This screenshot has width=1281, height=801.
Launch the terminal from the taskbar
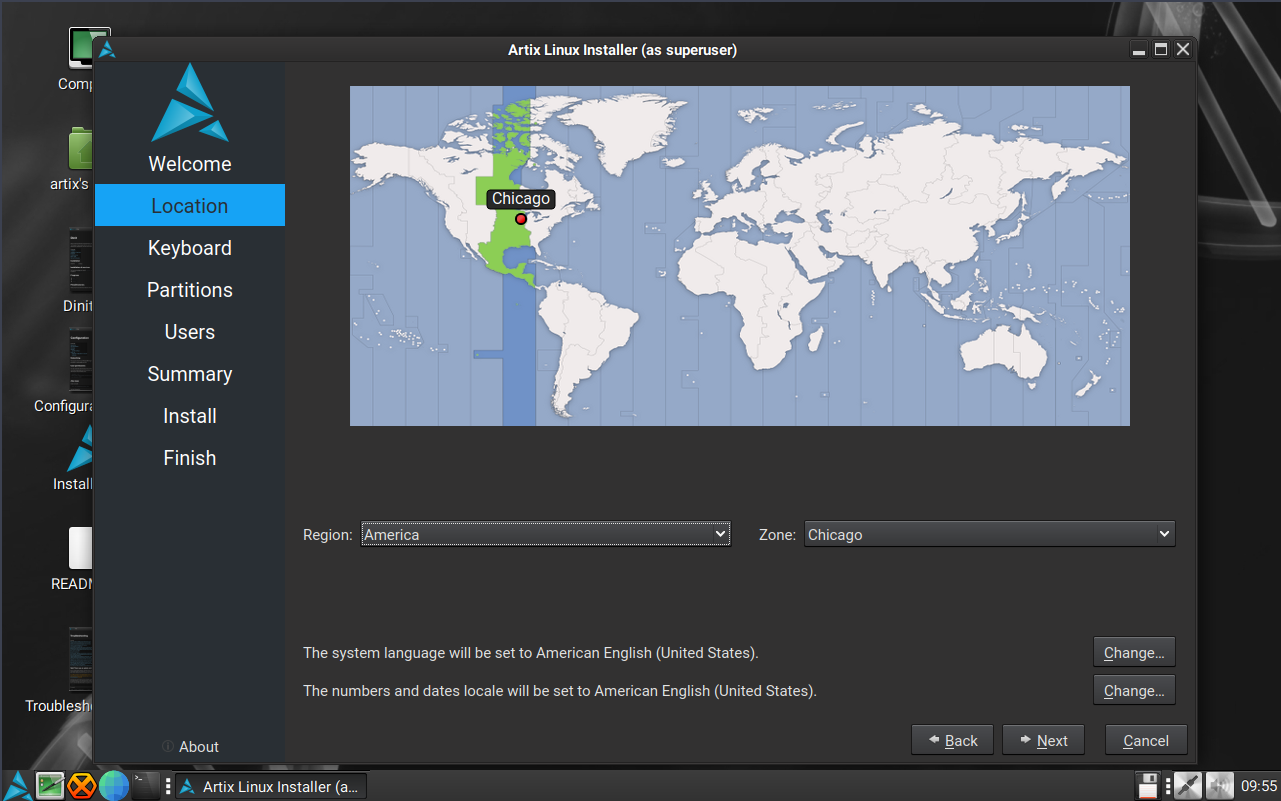(145, 786)
